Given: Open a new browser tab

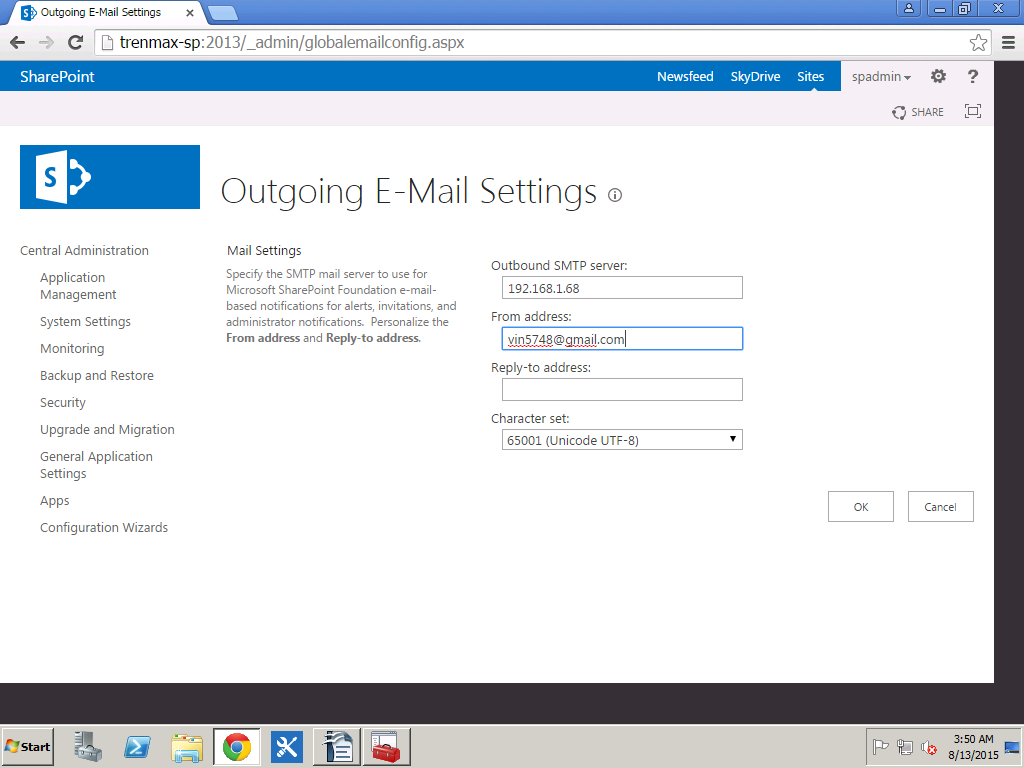Looking at the screenshot, I should pos(223,12).
